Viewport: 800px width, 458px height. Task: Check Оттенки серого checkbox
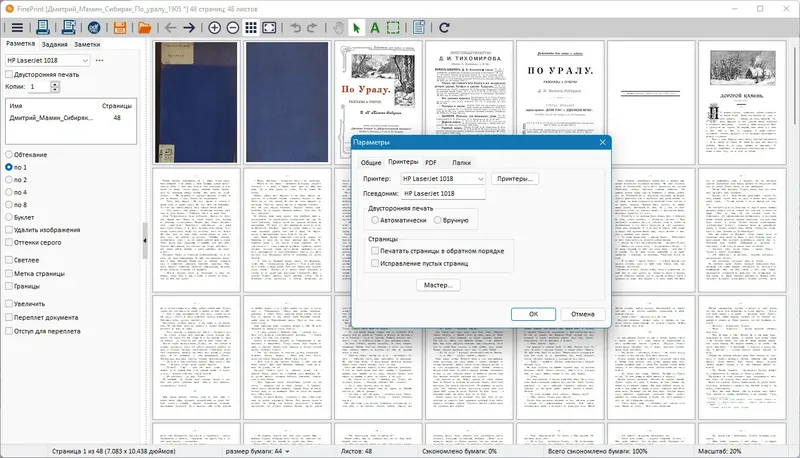pyautogui.click(x=9, y=242)
